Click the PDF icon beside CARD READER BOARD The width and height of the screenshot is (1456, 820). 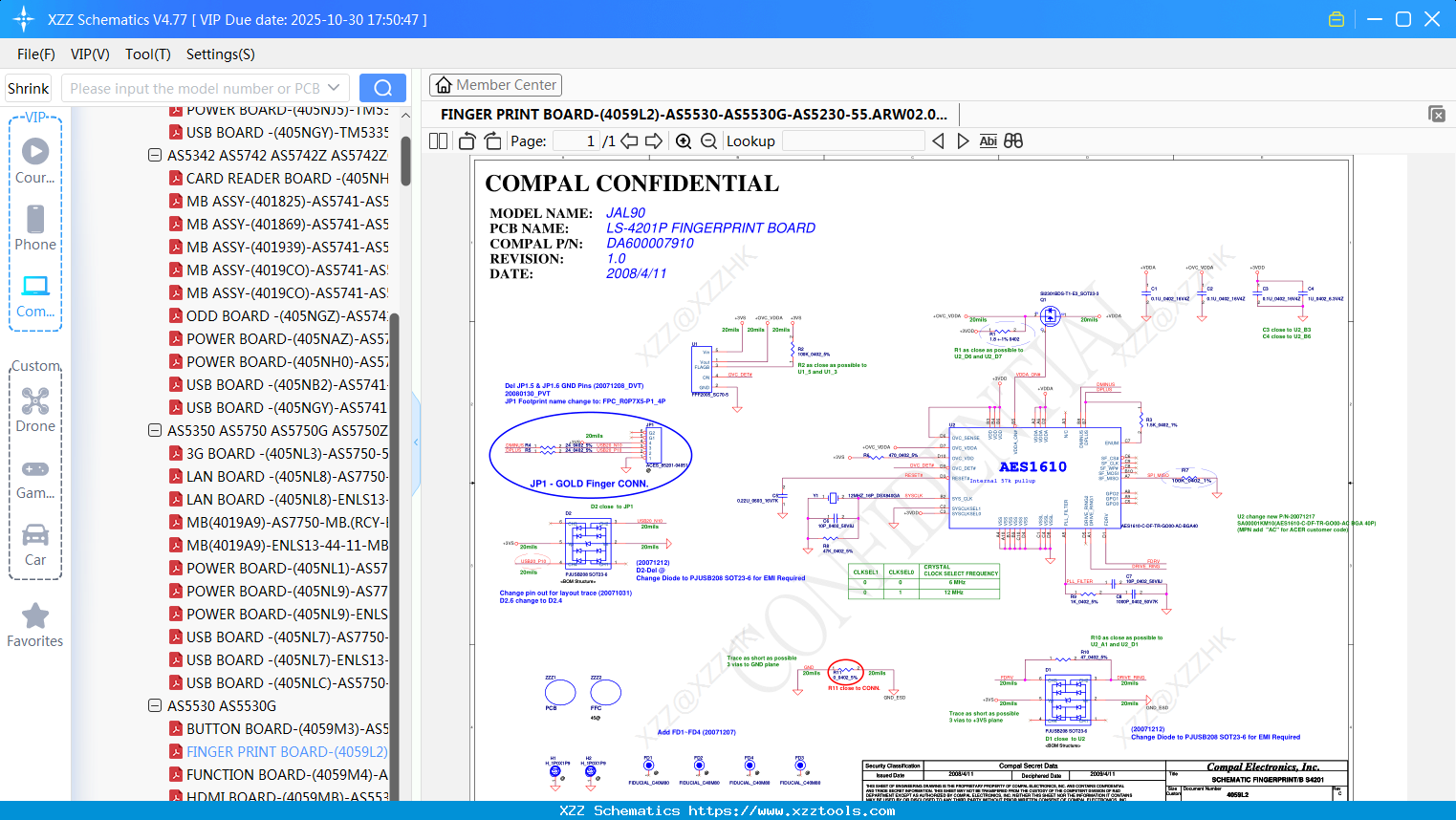click(x=176, y=178)
